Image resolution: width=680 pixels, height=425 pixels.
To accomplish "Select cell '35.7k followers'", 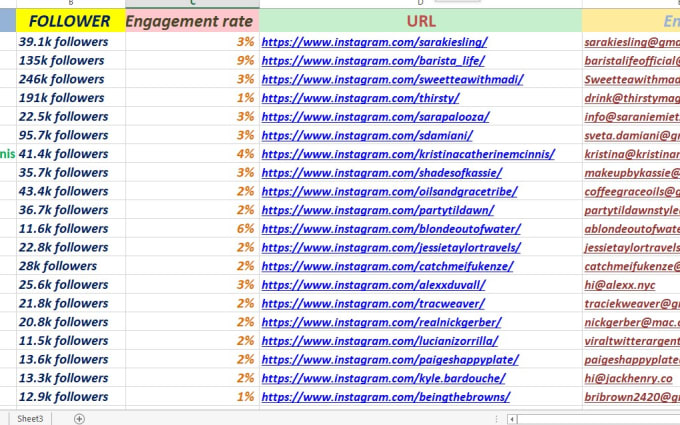I will point(71,172).
